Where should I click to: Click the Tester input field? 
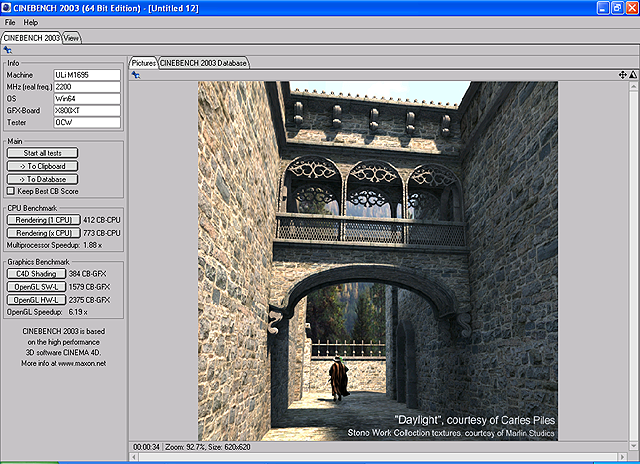[x=87, y=122]
